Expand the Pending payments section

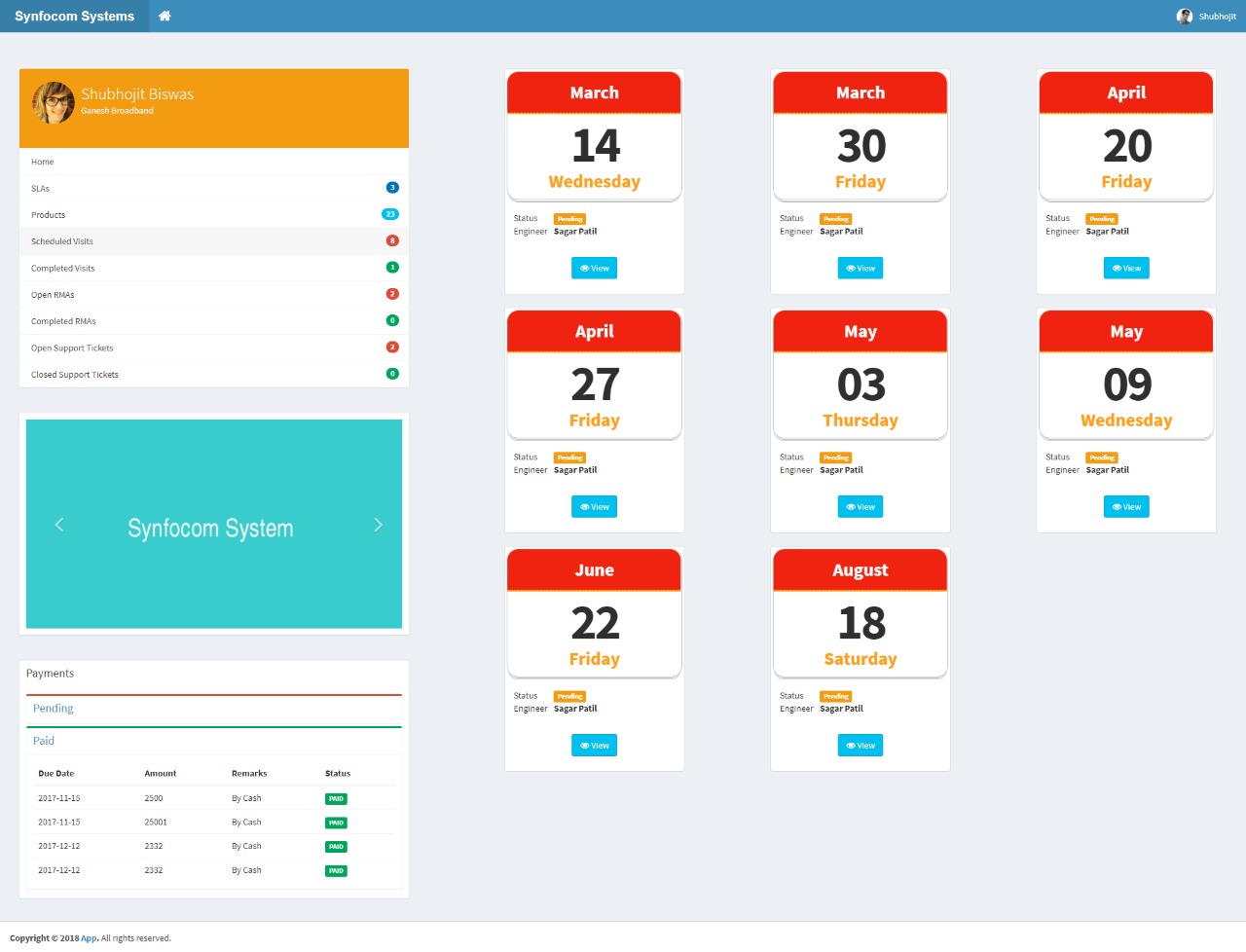click(x=53, y=709)
